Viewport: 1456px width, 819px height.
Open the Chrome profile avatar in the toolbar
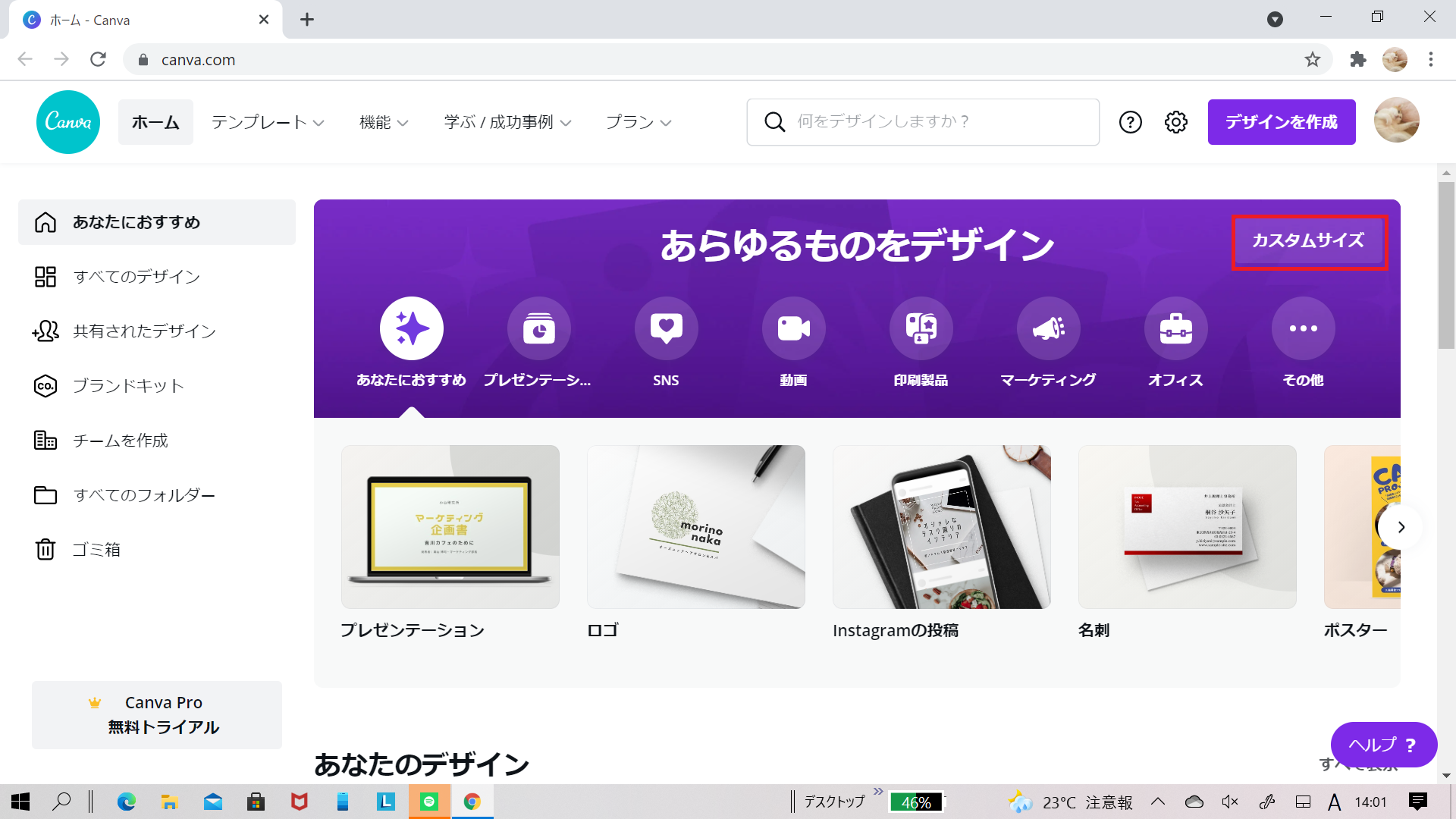click(x=1395, y=59)
